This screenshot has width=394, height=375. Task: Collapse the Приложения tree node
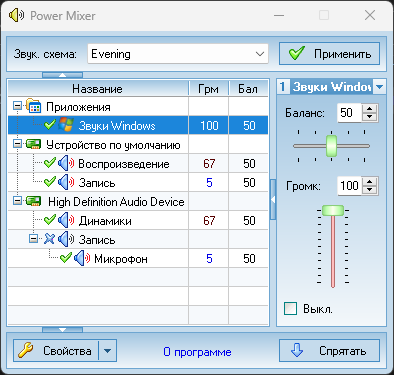[x=17, y=106]
